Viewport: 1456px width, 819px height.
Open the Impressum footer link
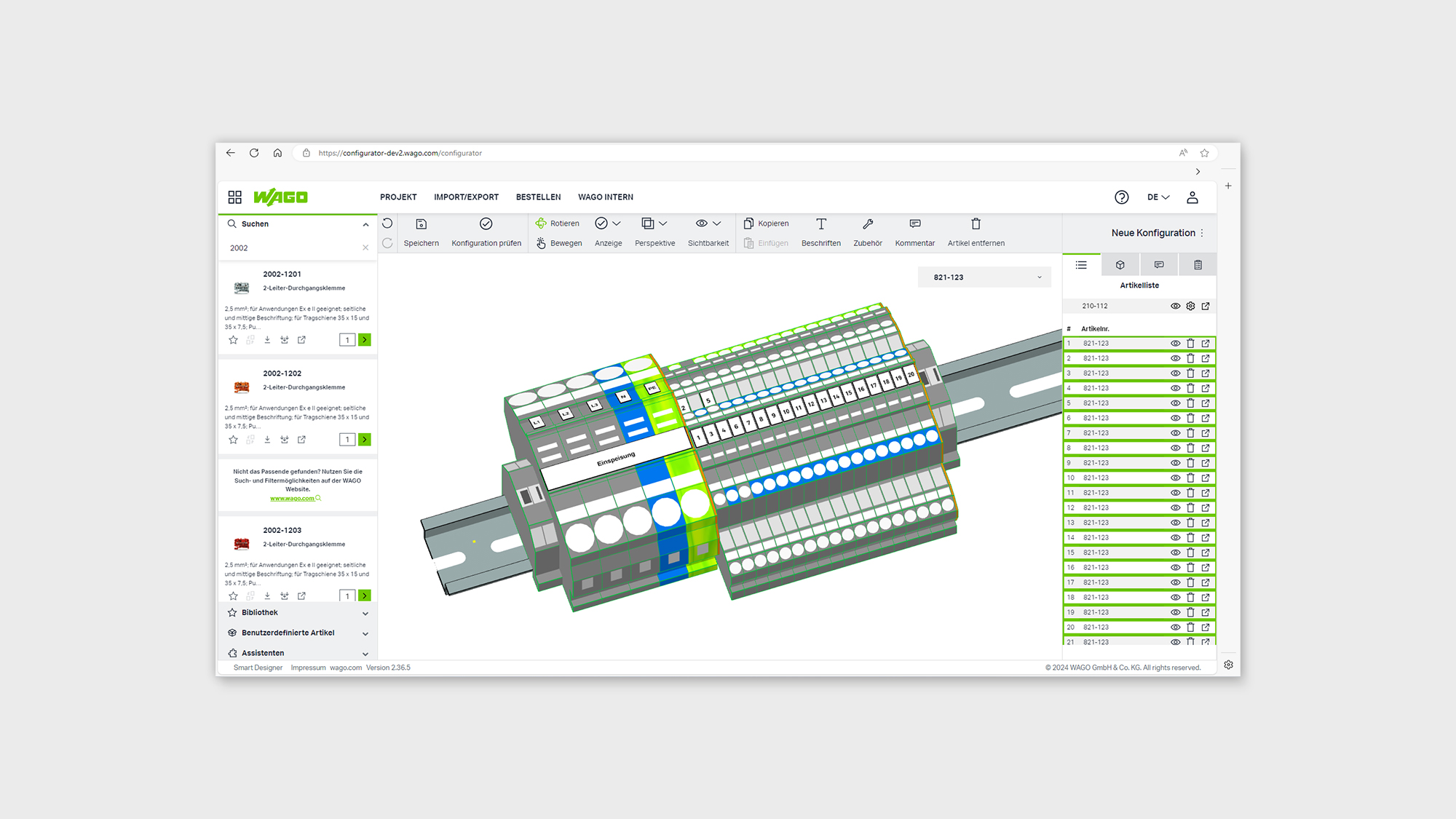[x=309, y=668]
